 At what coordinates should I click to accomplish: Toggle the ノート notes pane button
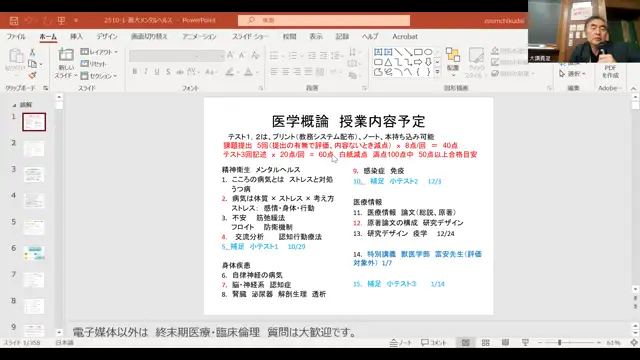400,342
